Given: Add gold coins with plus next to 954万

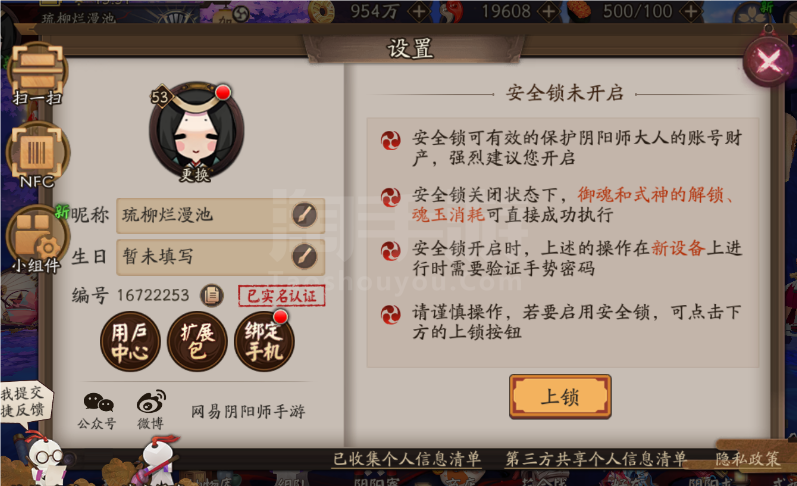Looking at the screenshot, I should [x=419, y=11].
